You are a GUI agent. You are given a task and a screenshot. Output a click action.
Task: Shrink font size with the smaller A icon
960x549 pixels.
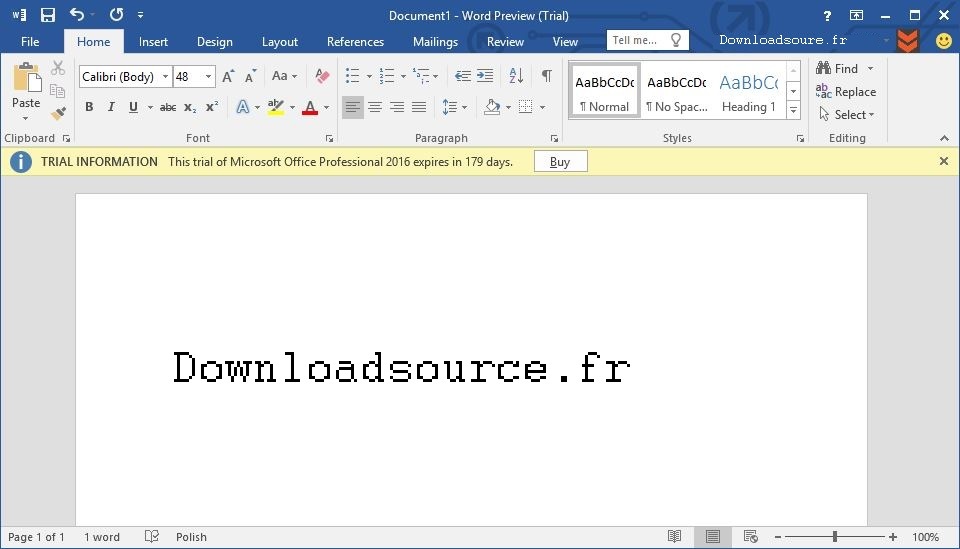point(250,77)
